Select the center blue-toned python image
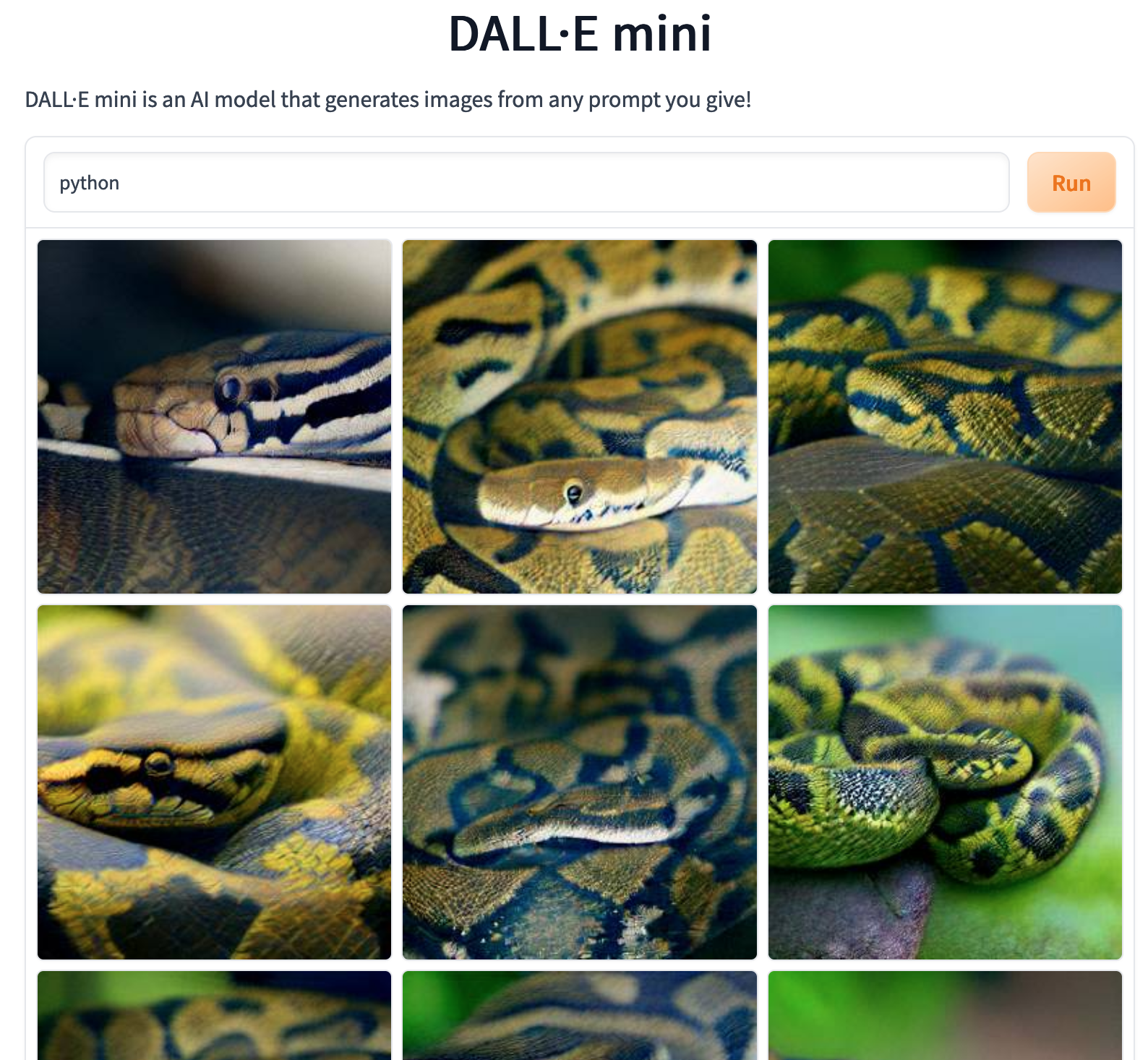Screen dimensions: 1148x1060 tap(579, 782)
